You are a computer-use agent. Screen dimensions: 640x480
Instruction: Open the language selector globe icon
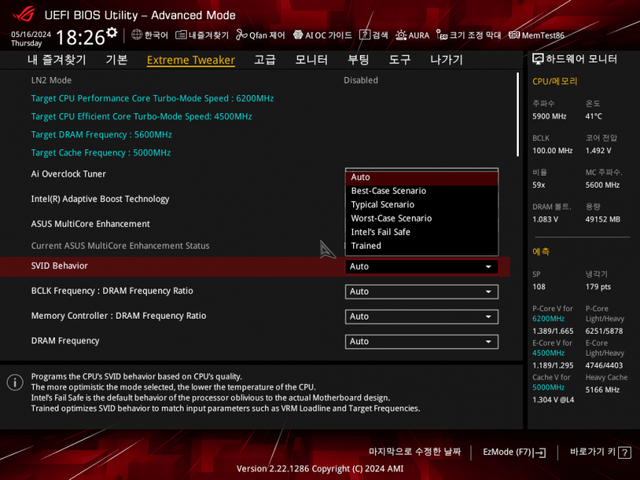coord(138,34)
